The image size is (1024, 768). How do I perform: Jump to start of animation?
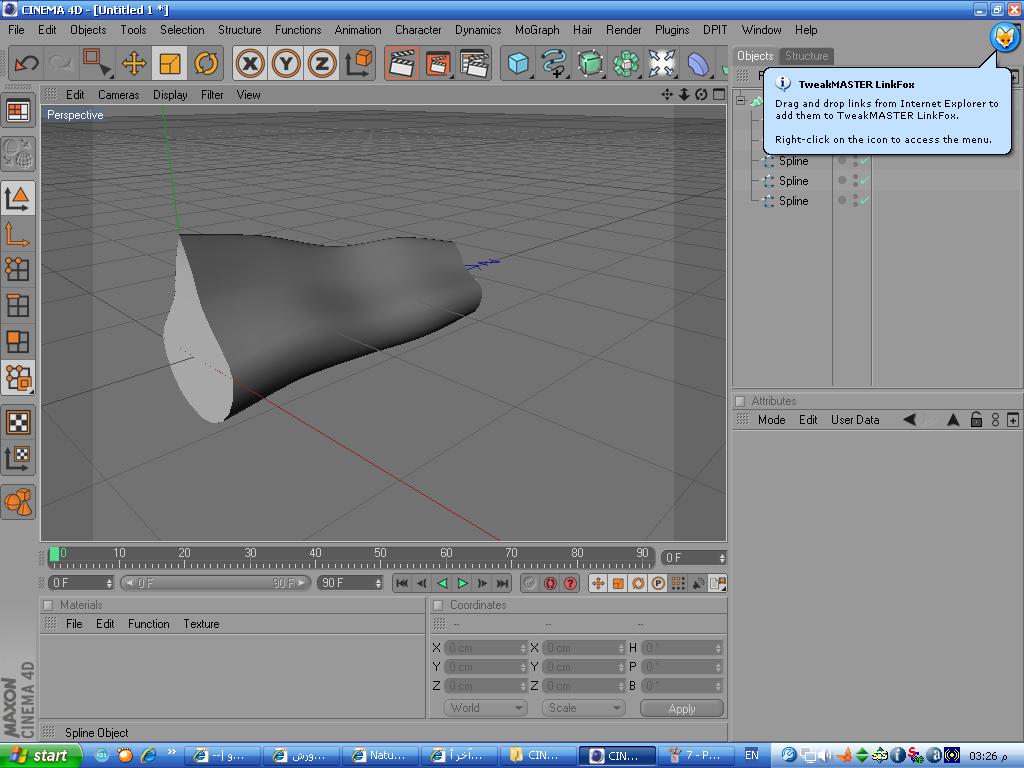[x=402, y=583]
